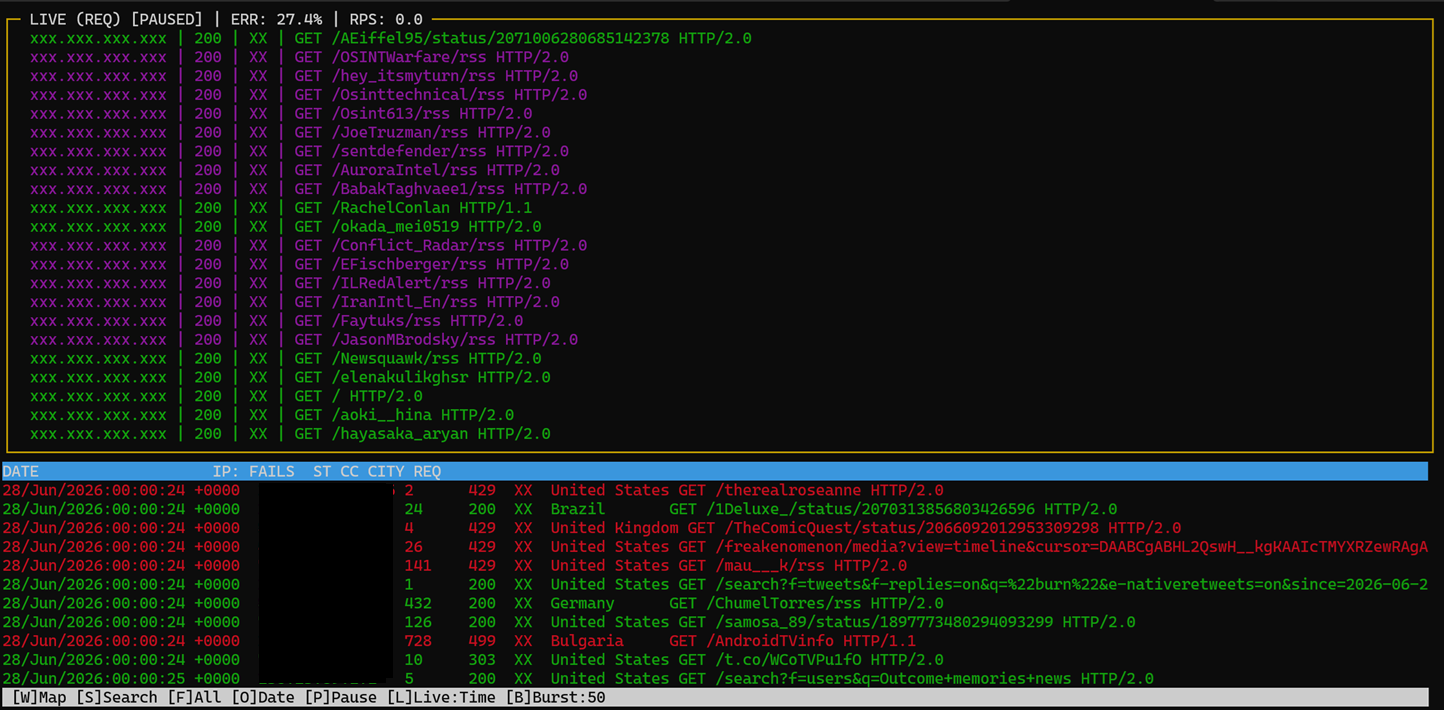This screenshot has width=1444, height=710.
Task: Click the /mau___k/rss log row
Action: [x=455, y=566]
